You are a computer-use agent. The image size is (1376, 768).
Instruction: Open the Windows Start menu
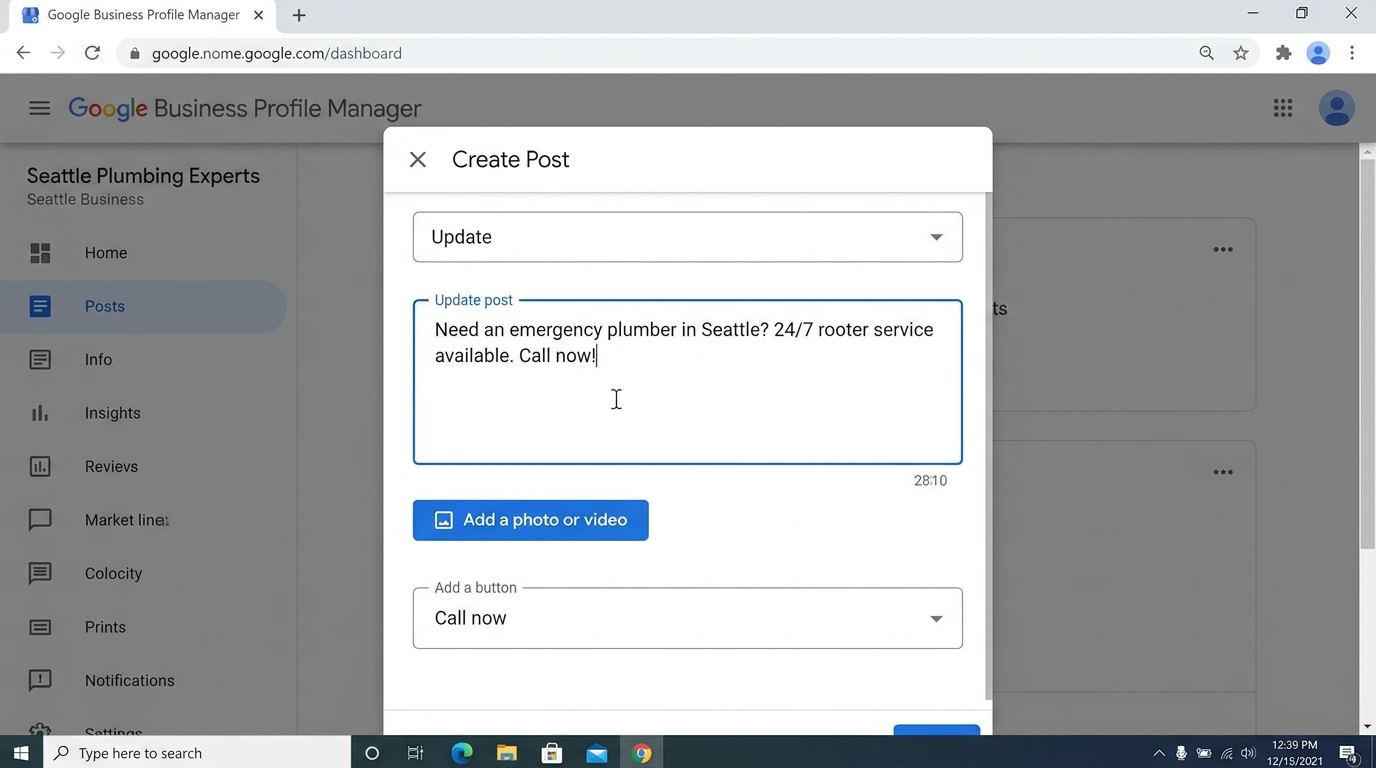(x=21, y=753)
